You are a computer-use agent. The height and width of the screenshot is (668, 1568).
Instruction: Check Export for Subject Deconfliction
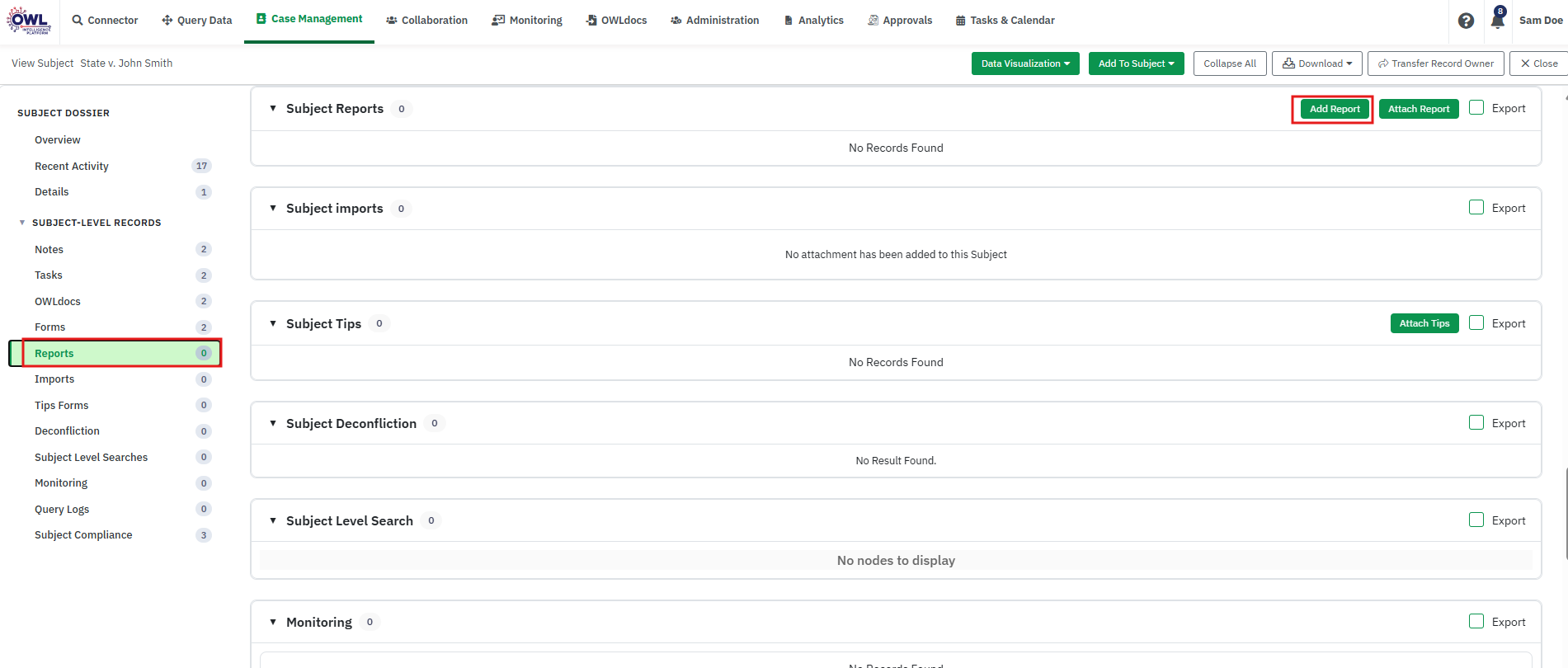[x=1476, y=423]
